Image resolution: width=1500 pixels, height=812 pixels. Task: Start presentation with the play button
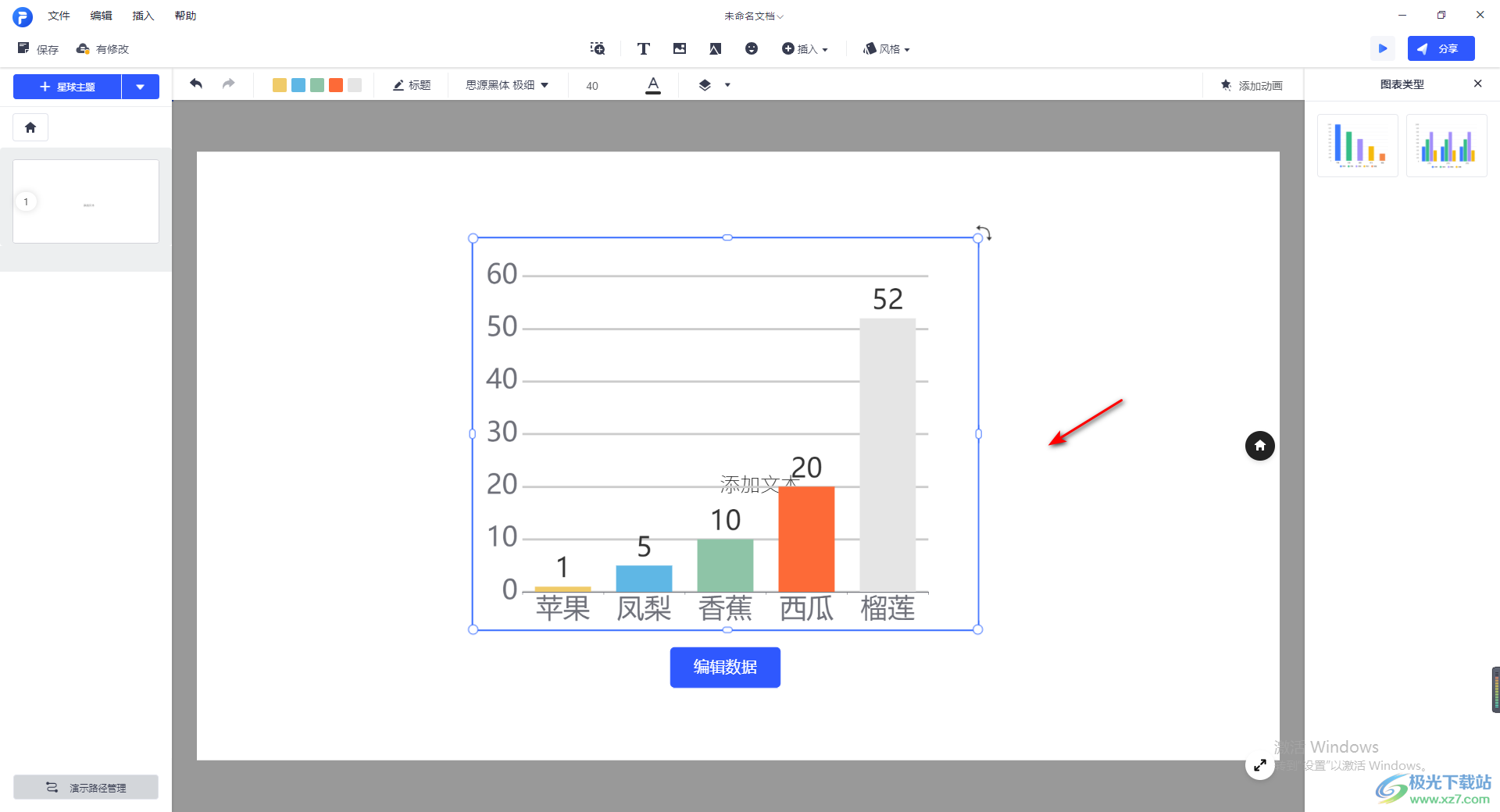click(x=1383, y=48)
